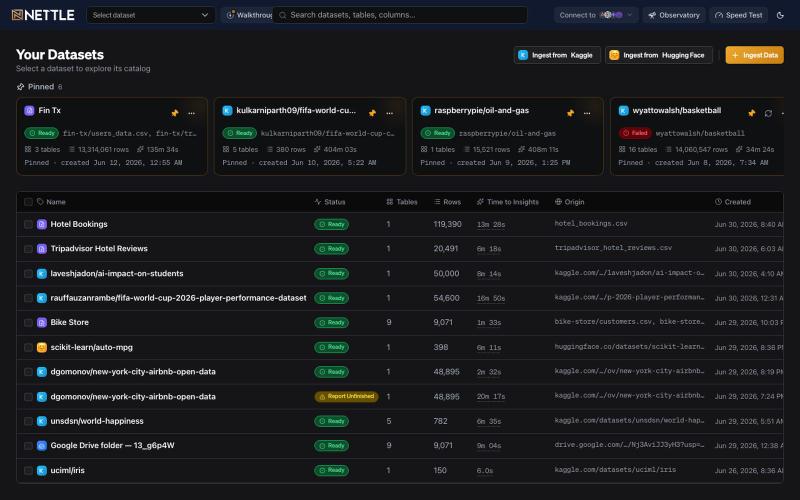The width and height of the screenshot is (800, 500).
Task: Open the Observatory page
Action: point(674,15)
